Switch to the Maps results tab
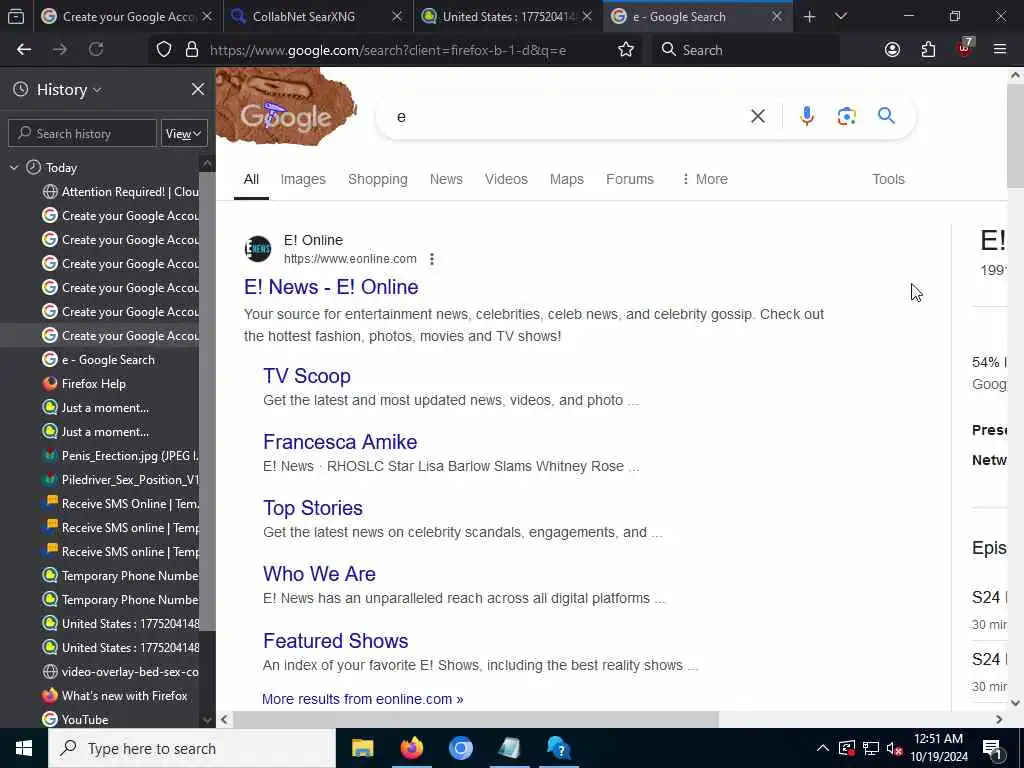This screenshot has height=768, width=1024. tap(567, 180)
